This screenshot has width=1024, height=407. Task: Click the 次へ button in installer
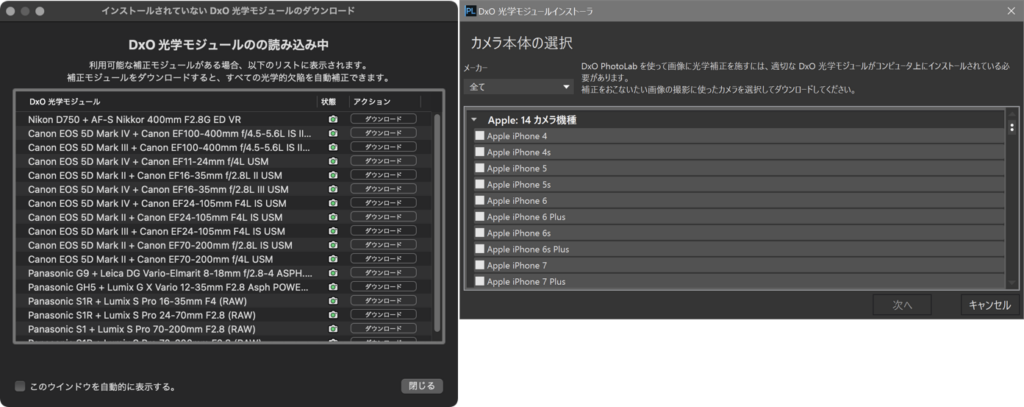coord(902,305)
